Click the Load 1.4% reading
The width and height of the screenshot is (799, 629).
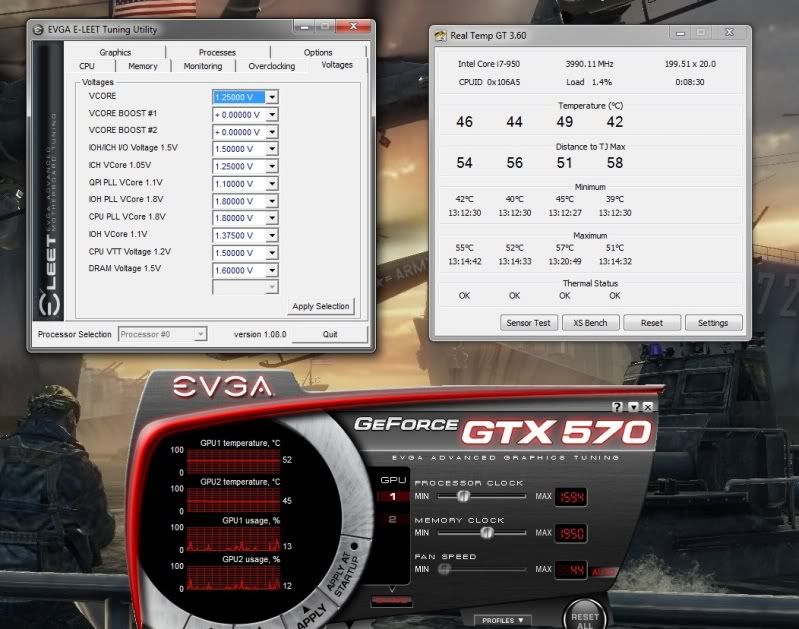click(589, 82)
